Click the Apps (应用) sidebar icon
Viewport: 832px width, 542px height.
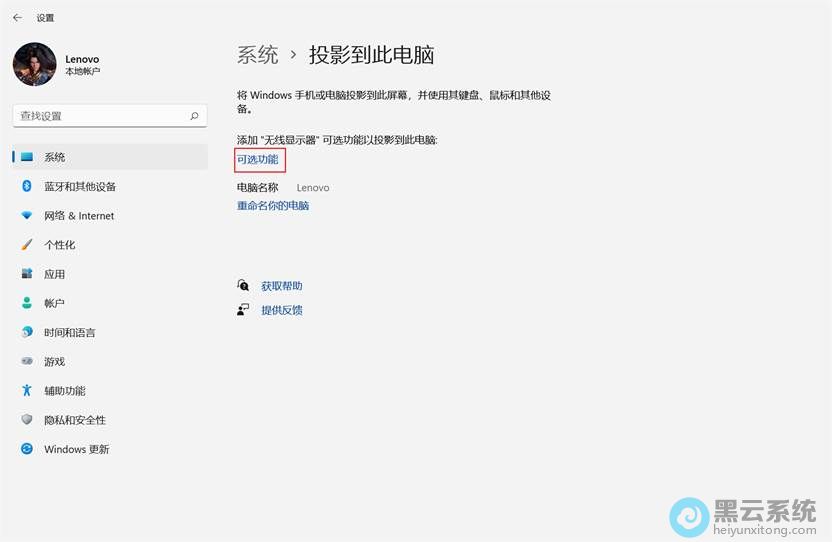pos(27,274)
